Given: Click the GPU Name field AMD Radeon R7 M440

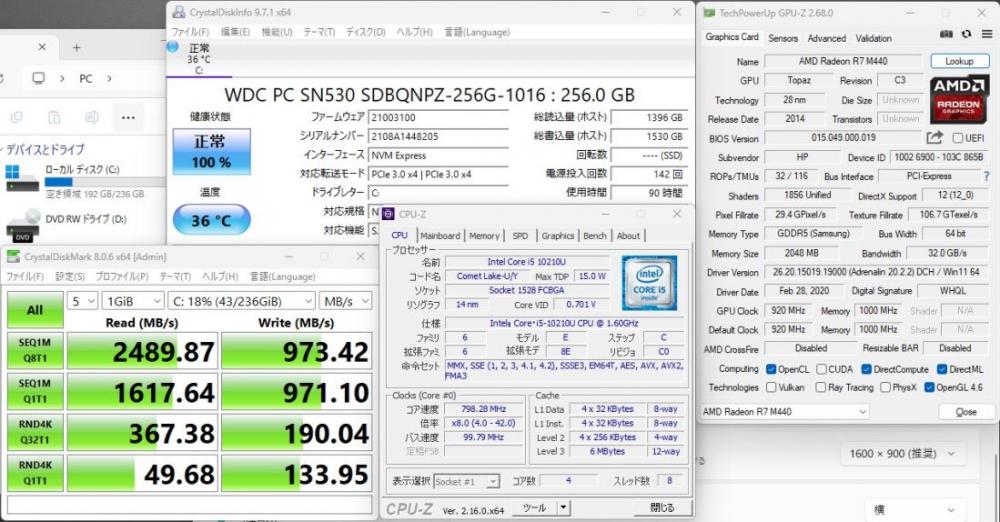Looking at the screenshot, I should tap(843, 61).
